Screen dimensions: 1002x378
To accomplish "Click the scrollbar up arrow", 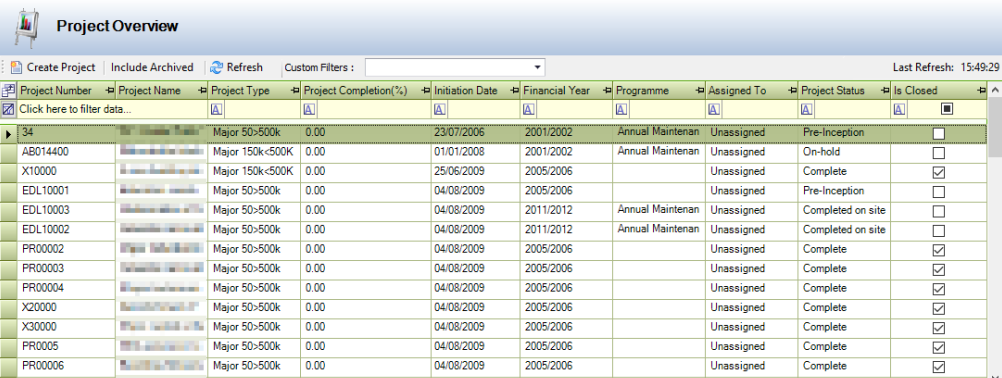I will 995,91.
